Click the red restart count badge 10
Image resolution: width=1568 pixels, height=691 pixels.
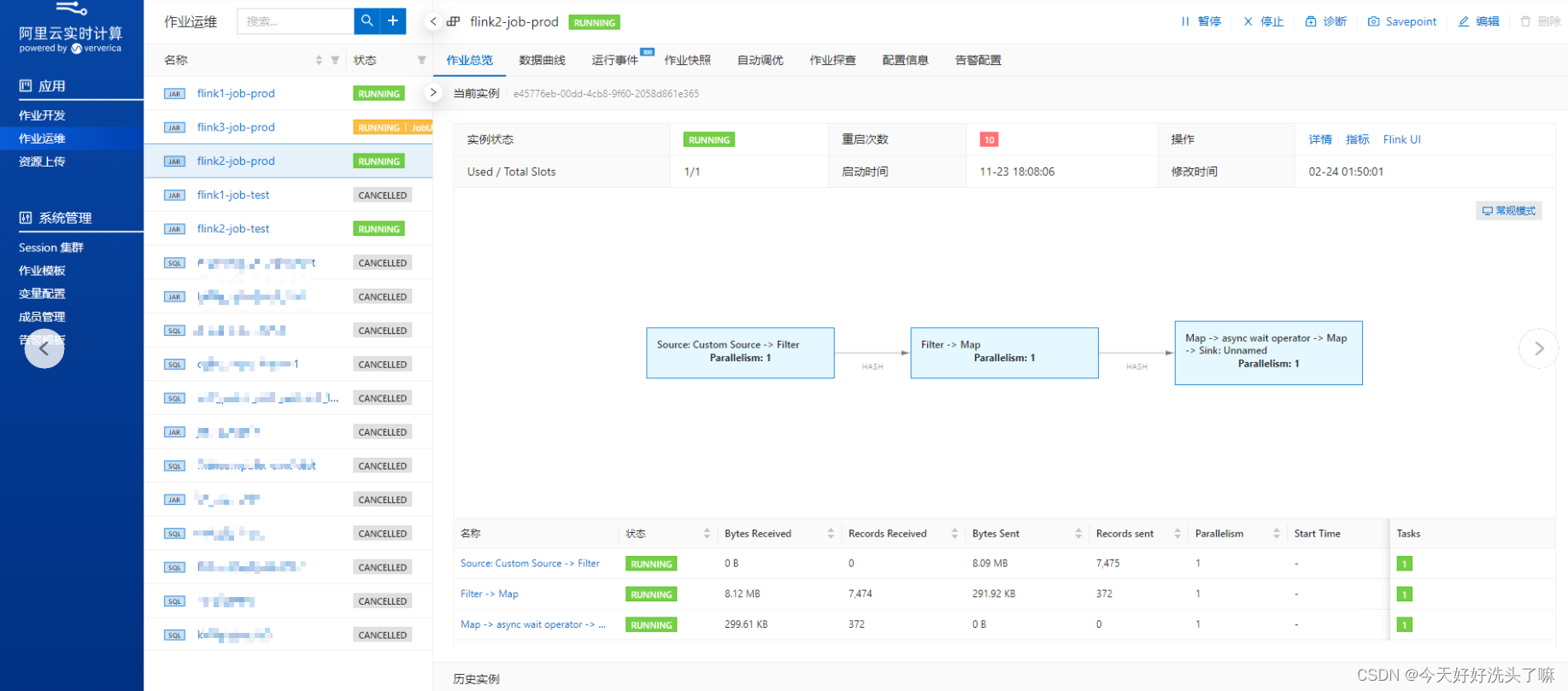coord(989,140)
